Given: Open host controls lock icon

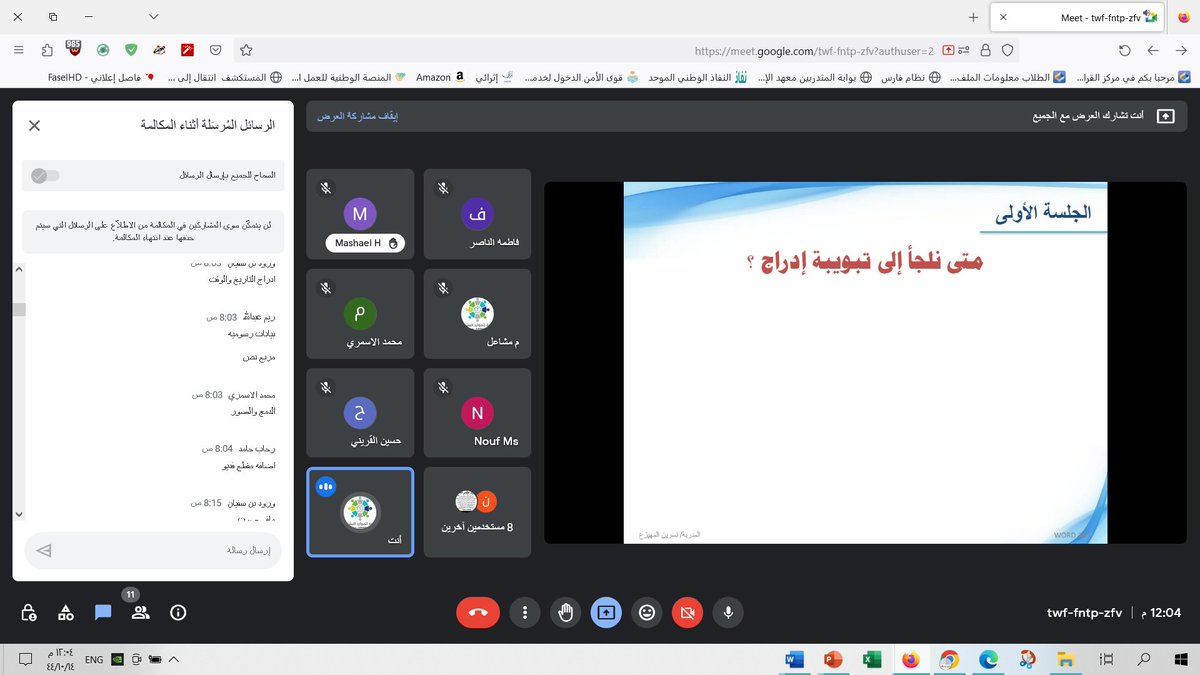Looking at the screenshot, I should (x=28, y=612).
